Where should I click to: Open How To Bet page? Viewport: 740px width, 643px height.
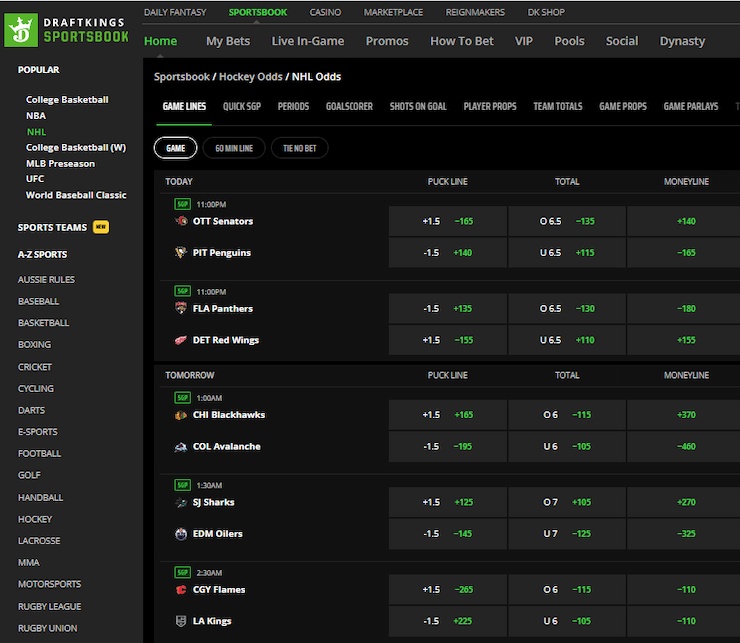[x=462, y=41]
